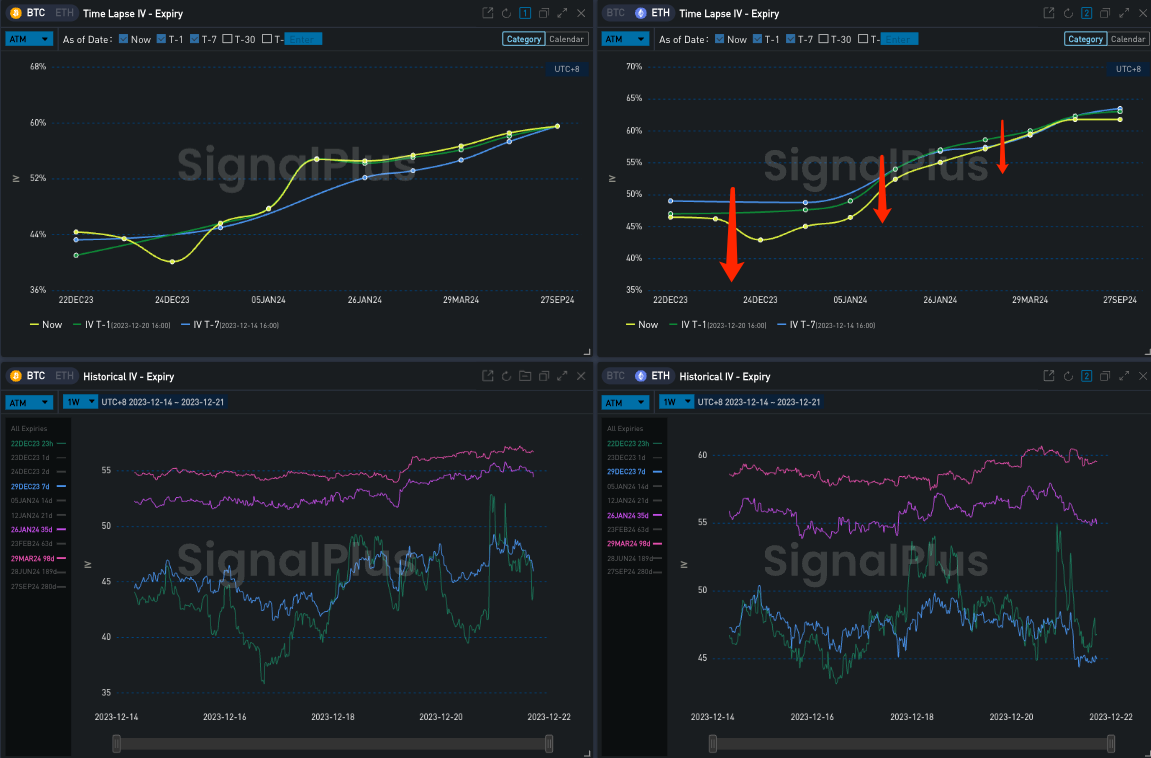
Task: Switch ETH Historical IV panel to BTC
Action: (x=616, y=376)
